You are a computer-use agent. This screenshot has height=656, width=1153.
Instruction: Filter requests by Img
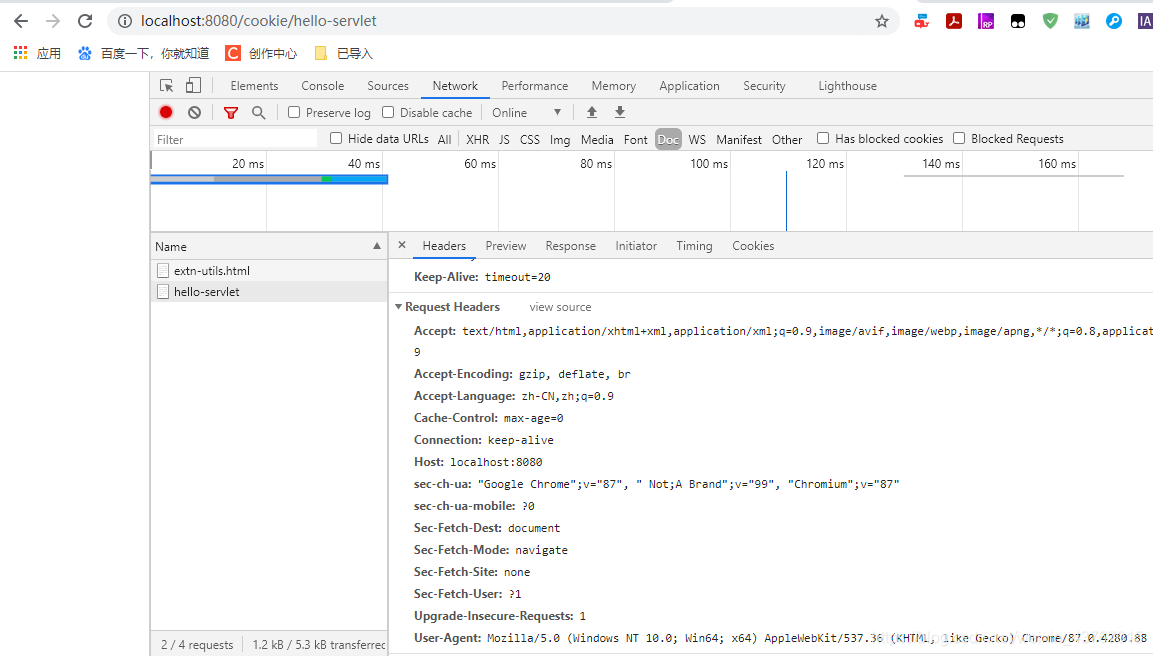point(560,139)
